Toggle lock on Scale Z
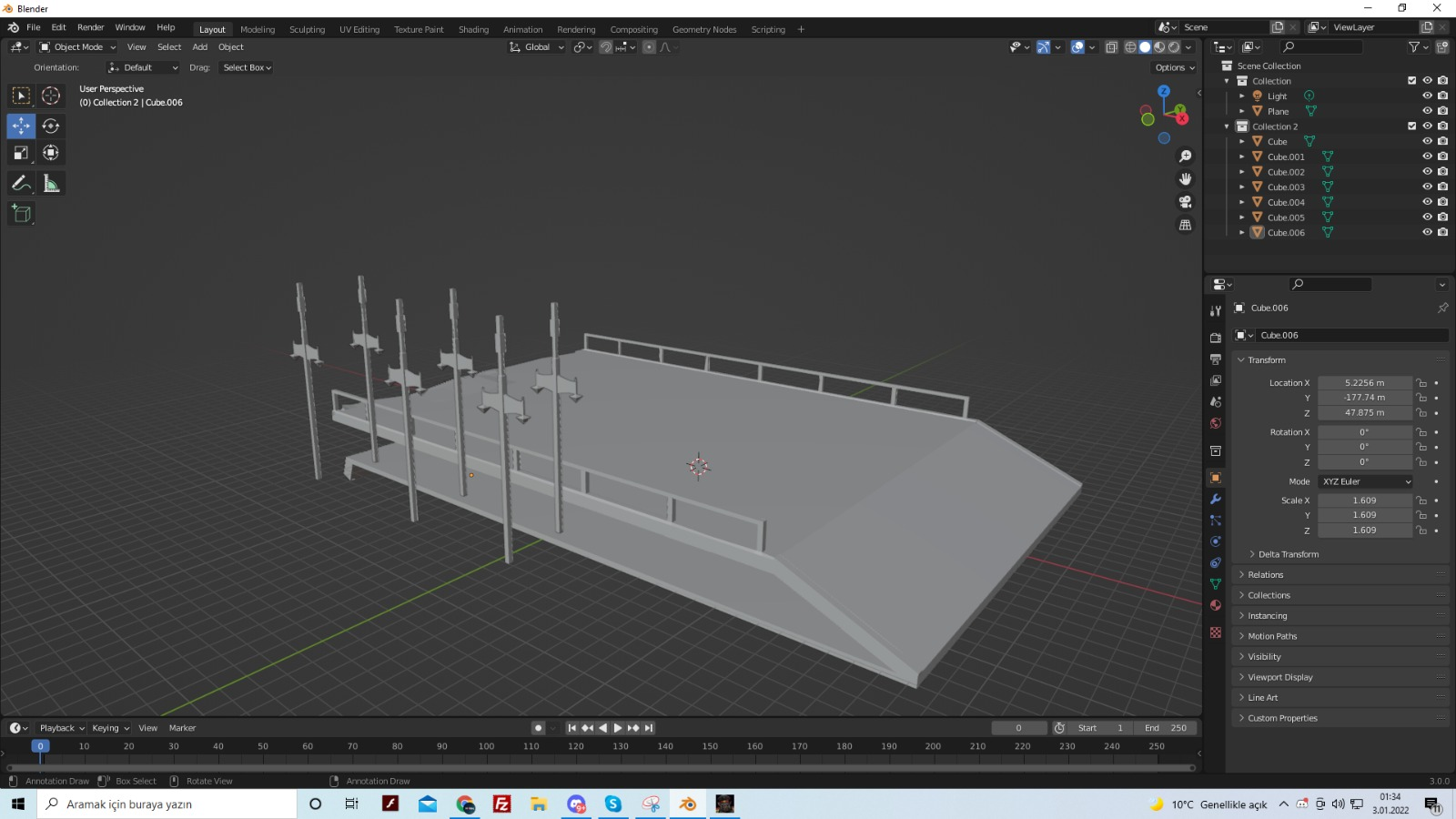Screen dimensions: 1456x819 (x=1421, y=531)
